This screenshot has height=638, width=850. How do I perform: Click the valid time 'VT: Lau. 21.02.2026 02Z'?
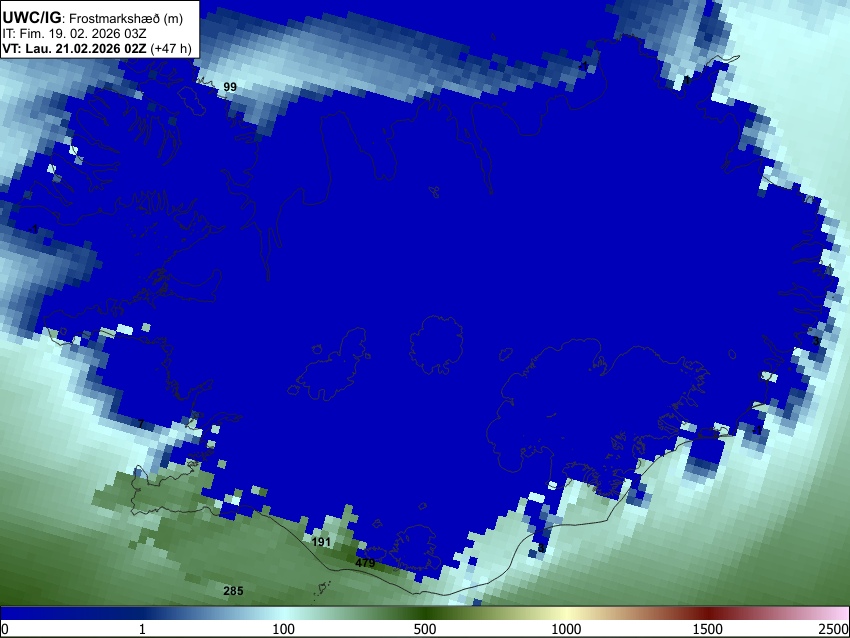74,48
